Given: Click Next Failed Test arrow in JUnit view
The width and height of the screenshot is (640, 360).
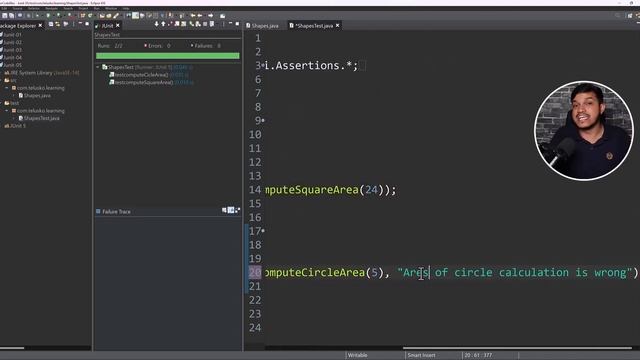Looking at the screenshot, I should coord(156,24).
